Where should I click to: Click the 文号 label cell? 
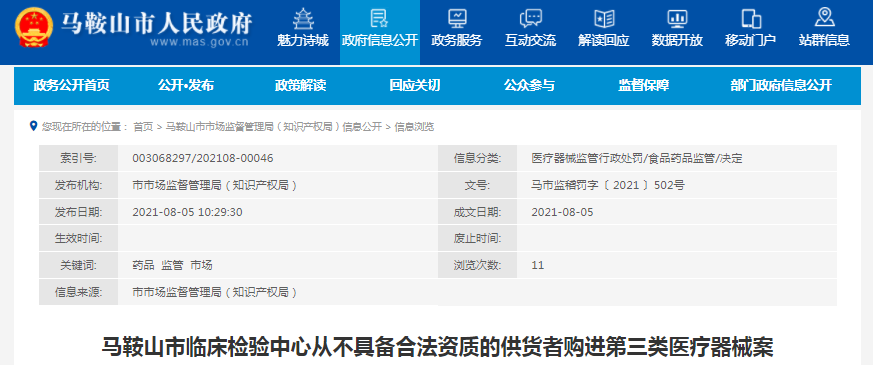[477, 185]
